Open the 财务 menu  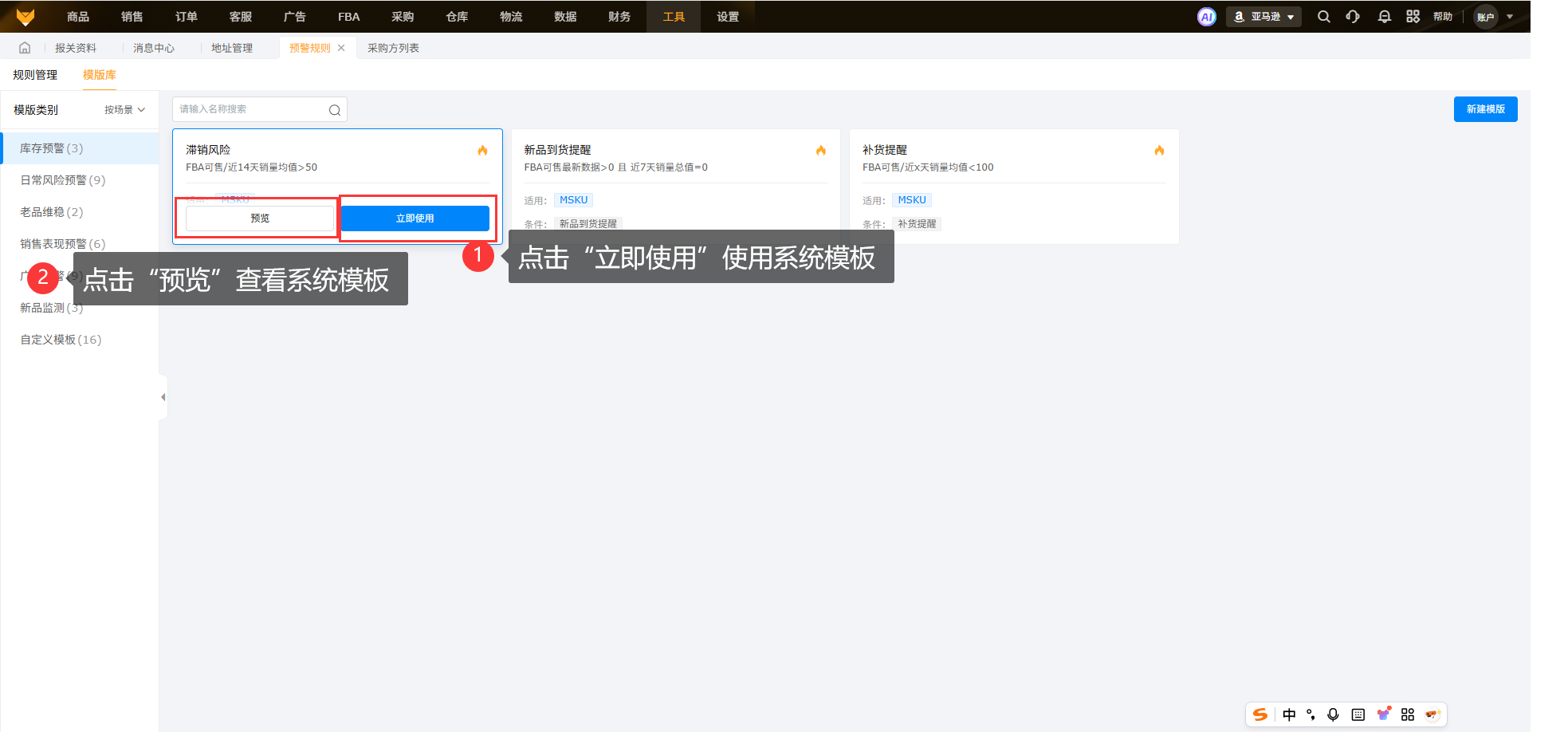point(620,17)
